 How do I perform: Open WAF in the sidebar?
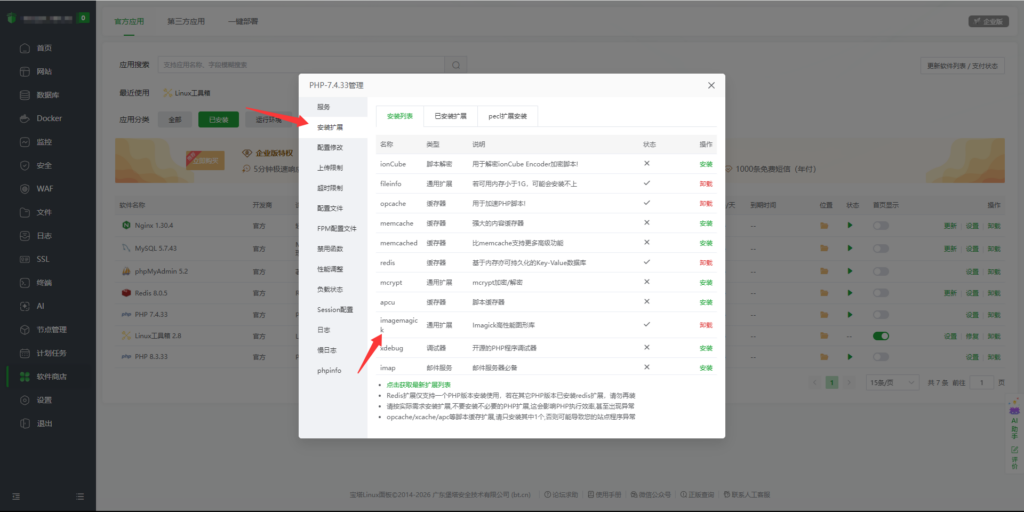click(44, 189)
